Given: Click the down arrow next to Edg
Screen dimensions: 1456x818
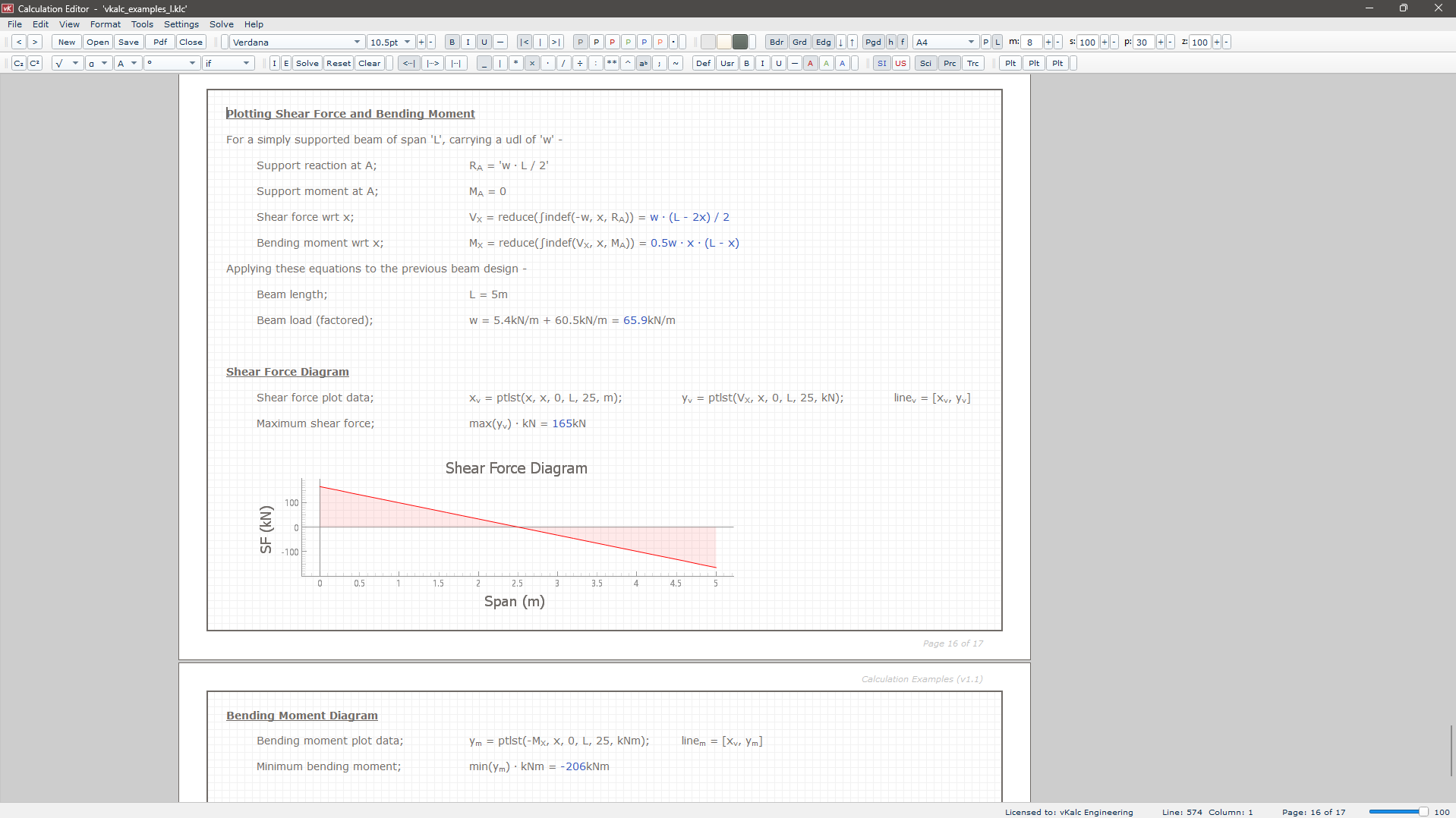Looking at the screenshot, I should 841,42.
